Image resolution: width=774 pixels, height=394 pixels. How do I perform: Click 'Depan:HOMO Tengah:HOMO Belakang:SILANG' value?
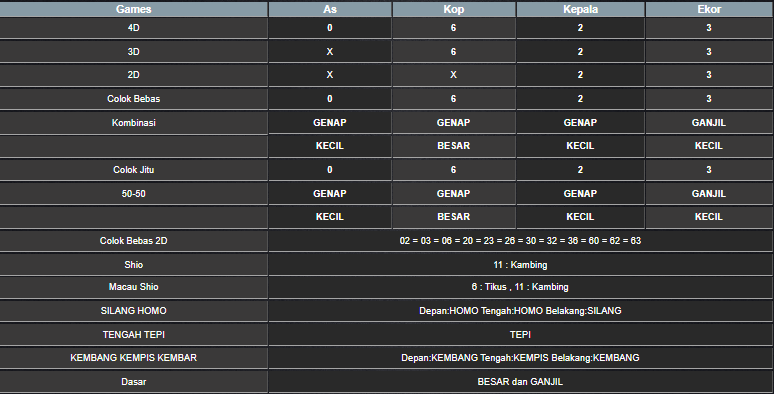[x=520, y=311]
